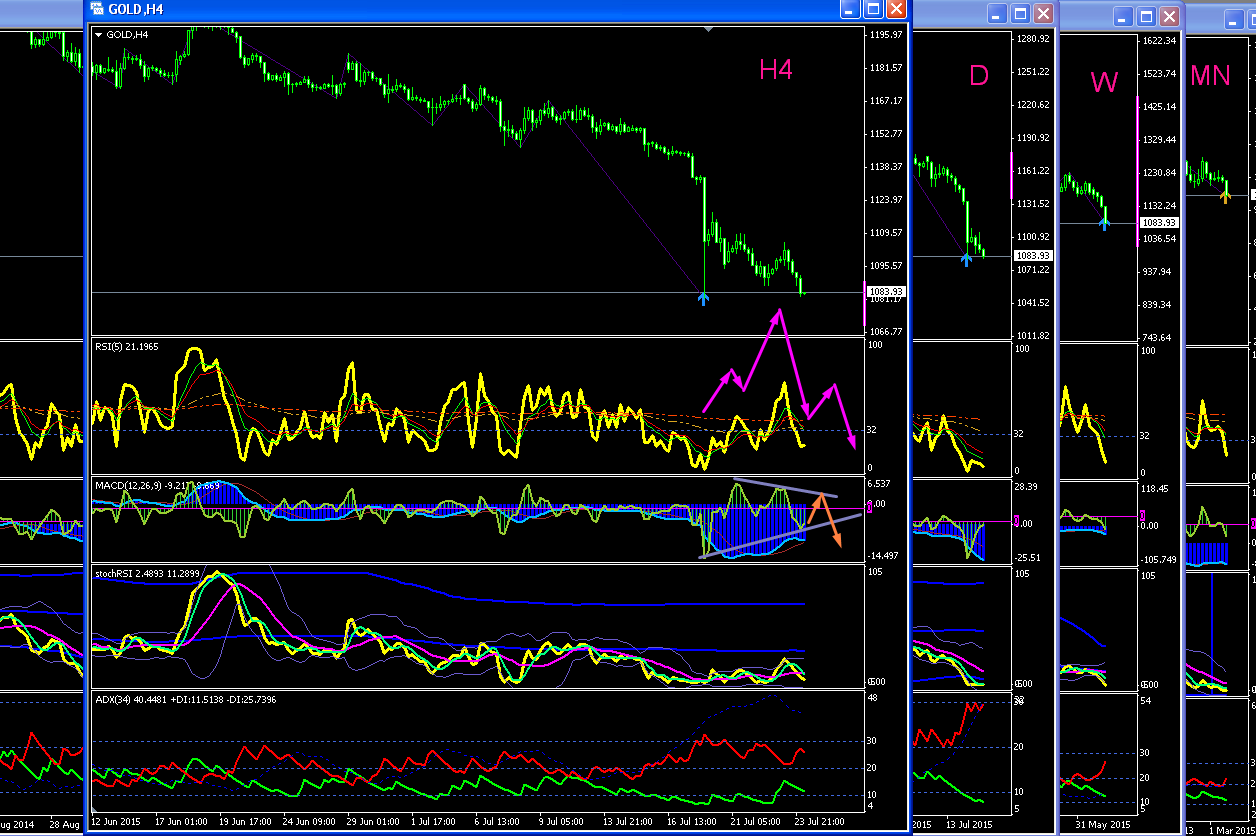Viewport: 1256px width, 836px height.
Task: Click the 1083.93 price label in D chart
Action: coord(1033,255)
